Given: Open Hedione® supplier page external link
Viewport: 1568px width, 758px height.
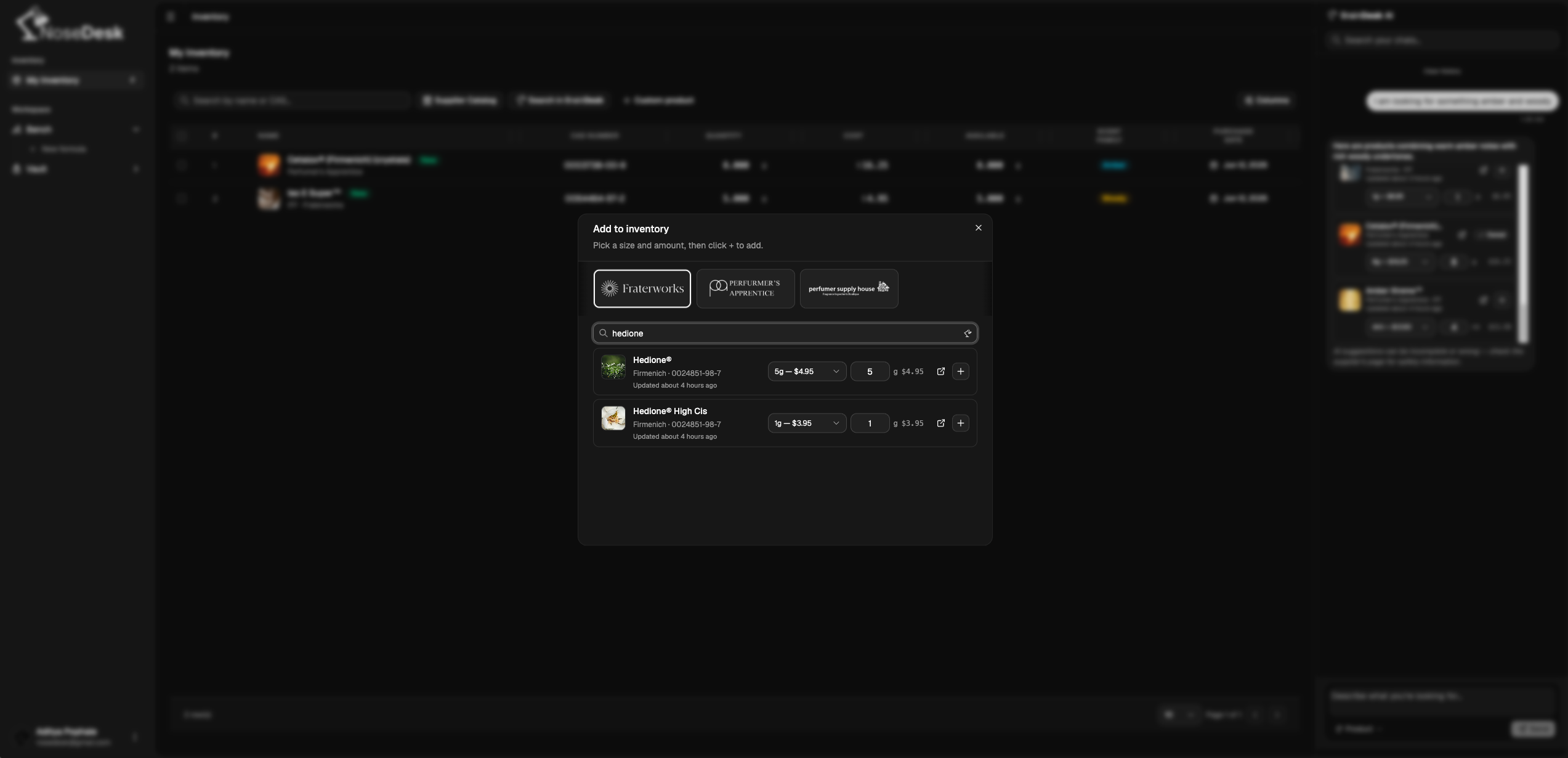Looking at the screenshot, I should click(x=940, y=372).
